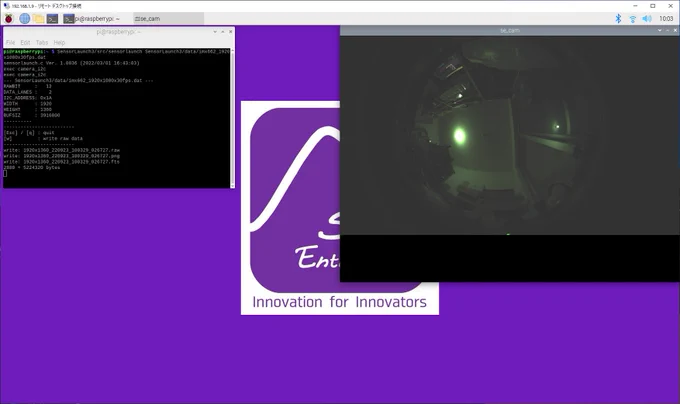
Task: Close the remote desktop connection window
Action: pyautogui.click(x=670, y=6)
